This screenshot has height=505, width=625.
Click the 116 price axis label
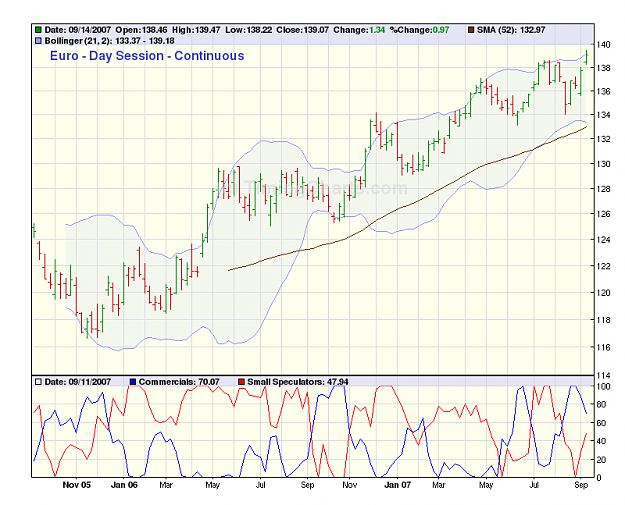point(603,348)
